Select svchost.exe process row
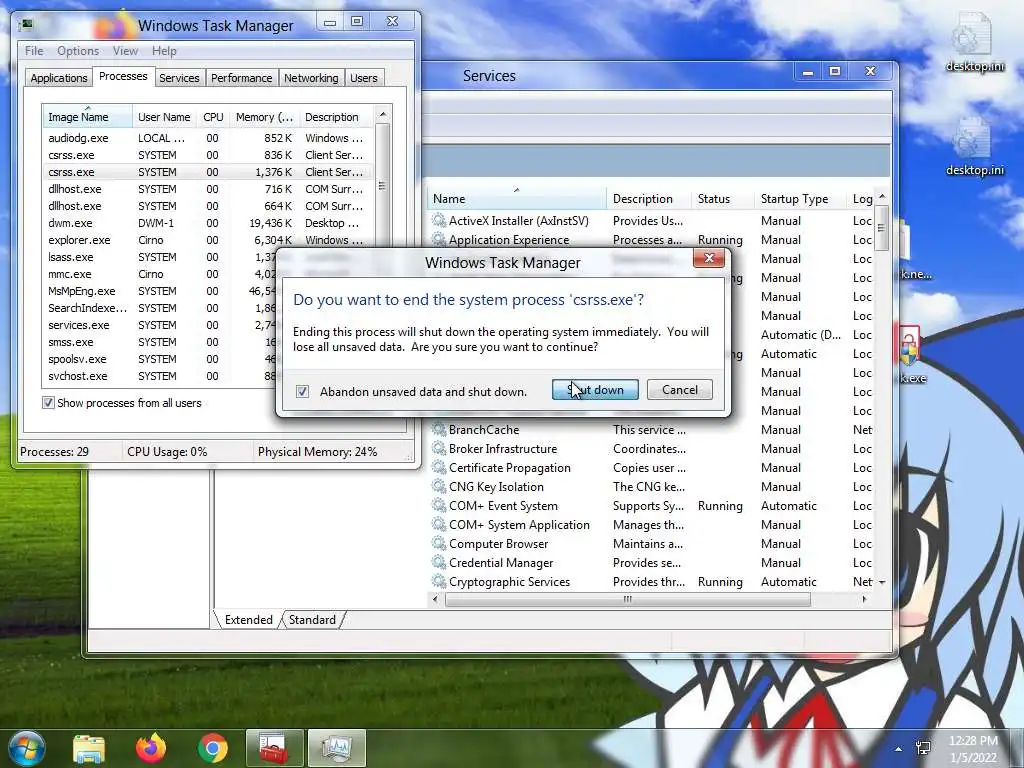 pos(159,376)
